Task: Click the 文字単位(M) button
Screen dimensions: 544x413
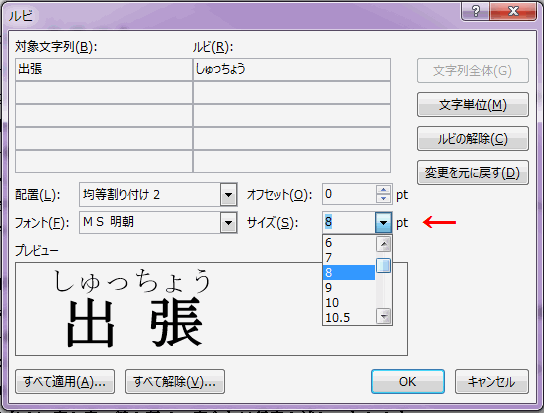Action: tap(473, 104)
